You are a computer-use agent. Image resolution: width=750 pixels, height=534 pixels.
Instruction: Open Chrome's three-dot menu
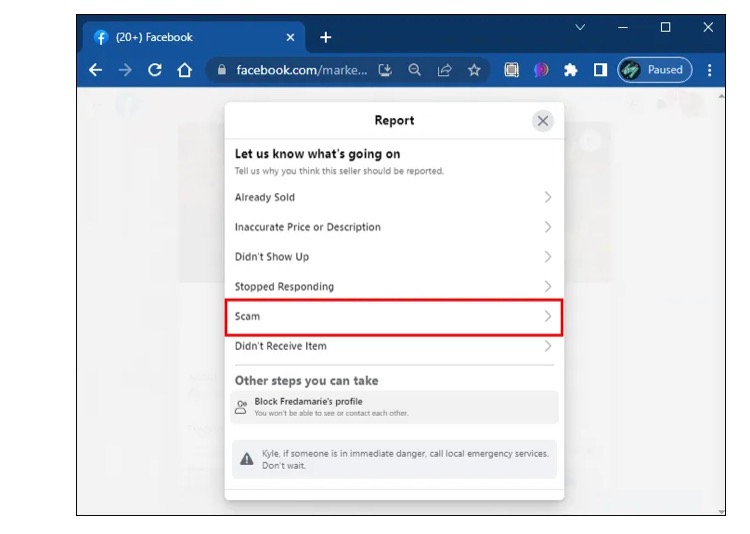709,70
